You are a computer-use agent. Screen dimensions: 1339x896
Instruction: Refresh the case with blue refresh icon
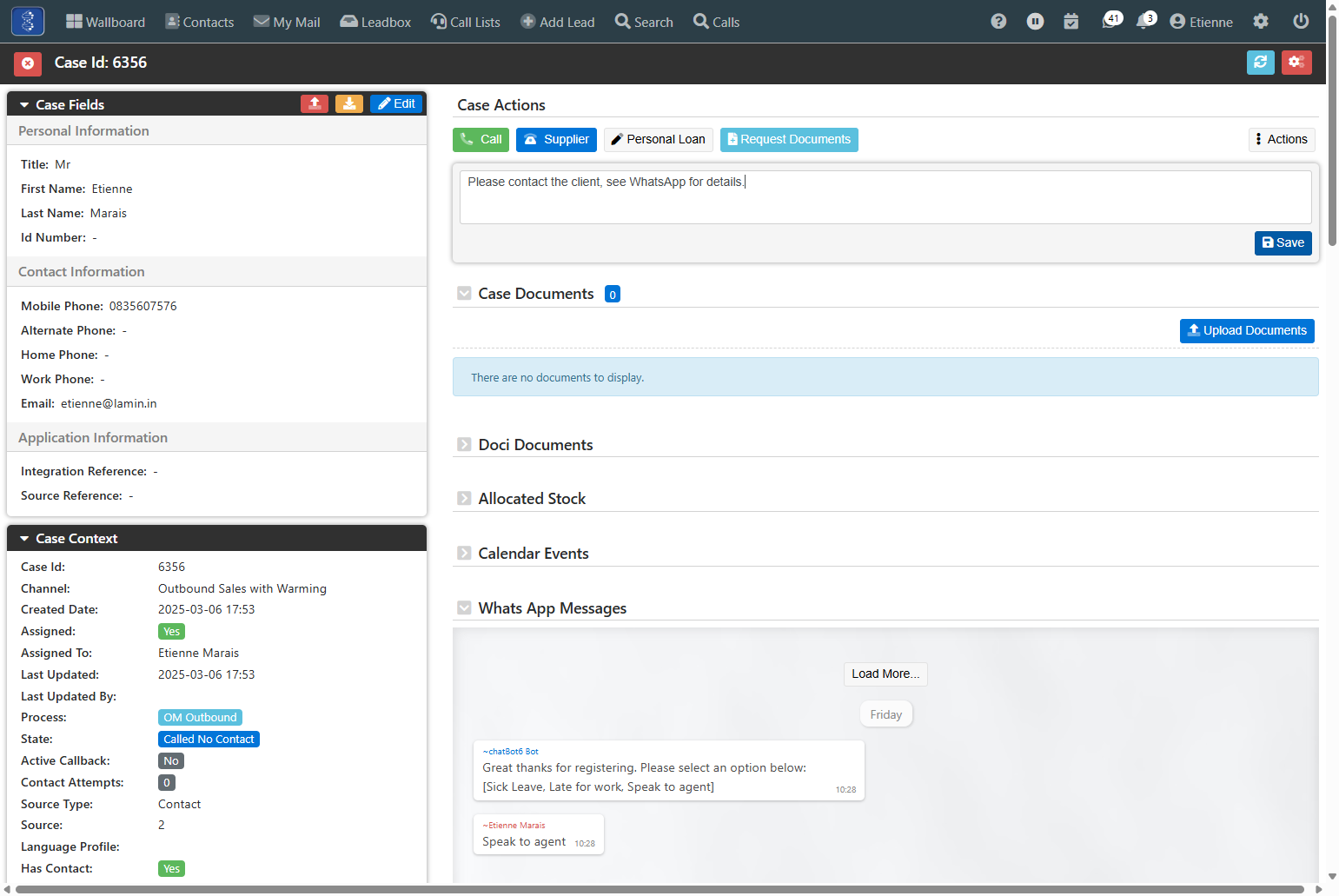point(1260,63)
